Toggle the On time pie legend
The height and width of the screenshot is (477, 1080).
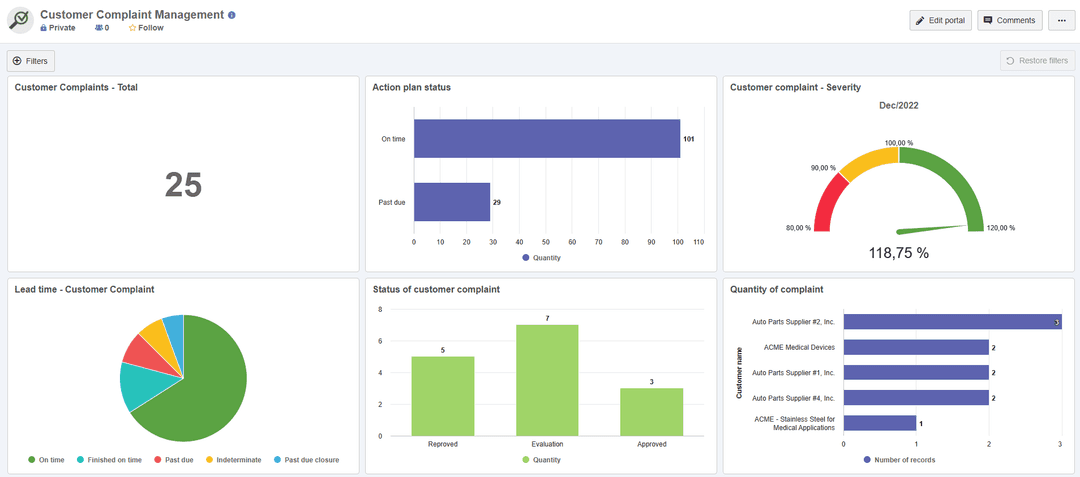pyautogui.click(x=46, y=460)
